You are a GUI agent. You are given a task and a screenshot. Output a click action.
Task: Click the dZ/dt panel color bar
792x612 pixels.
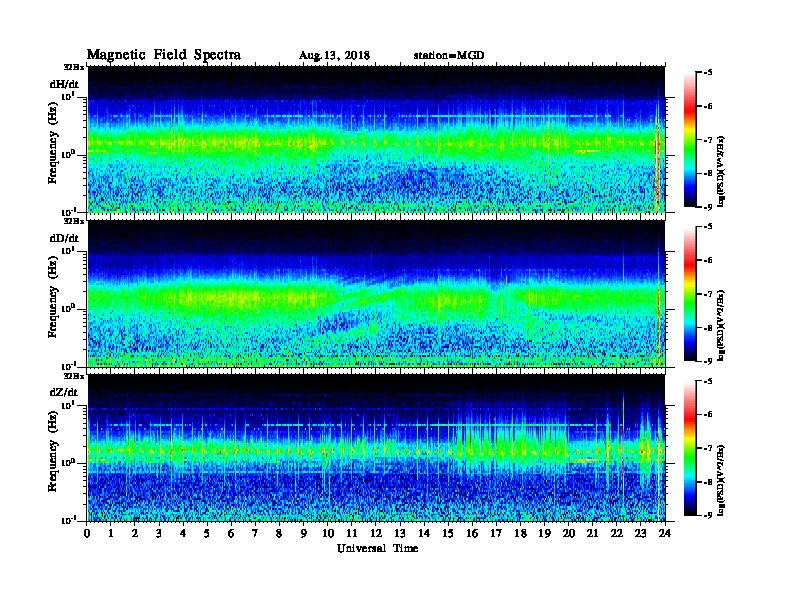(x=689, y=447)
